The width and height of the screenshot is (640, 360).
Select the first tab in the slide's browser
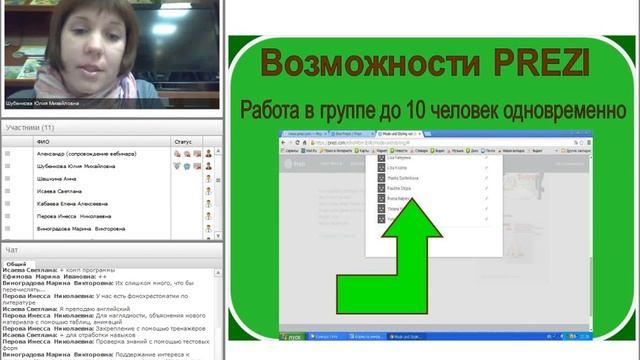[x=304, y=134]
